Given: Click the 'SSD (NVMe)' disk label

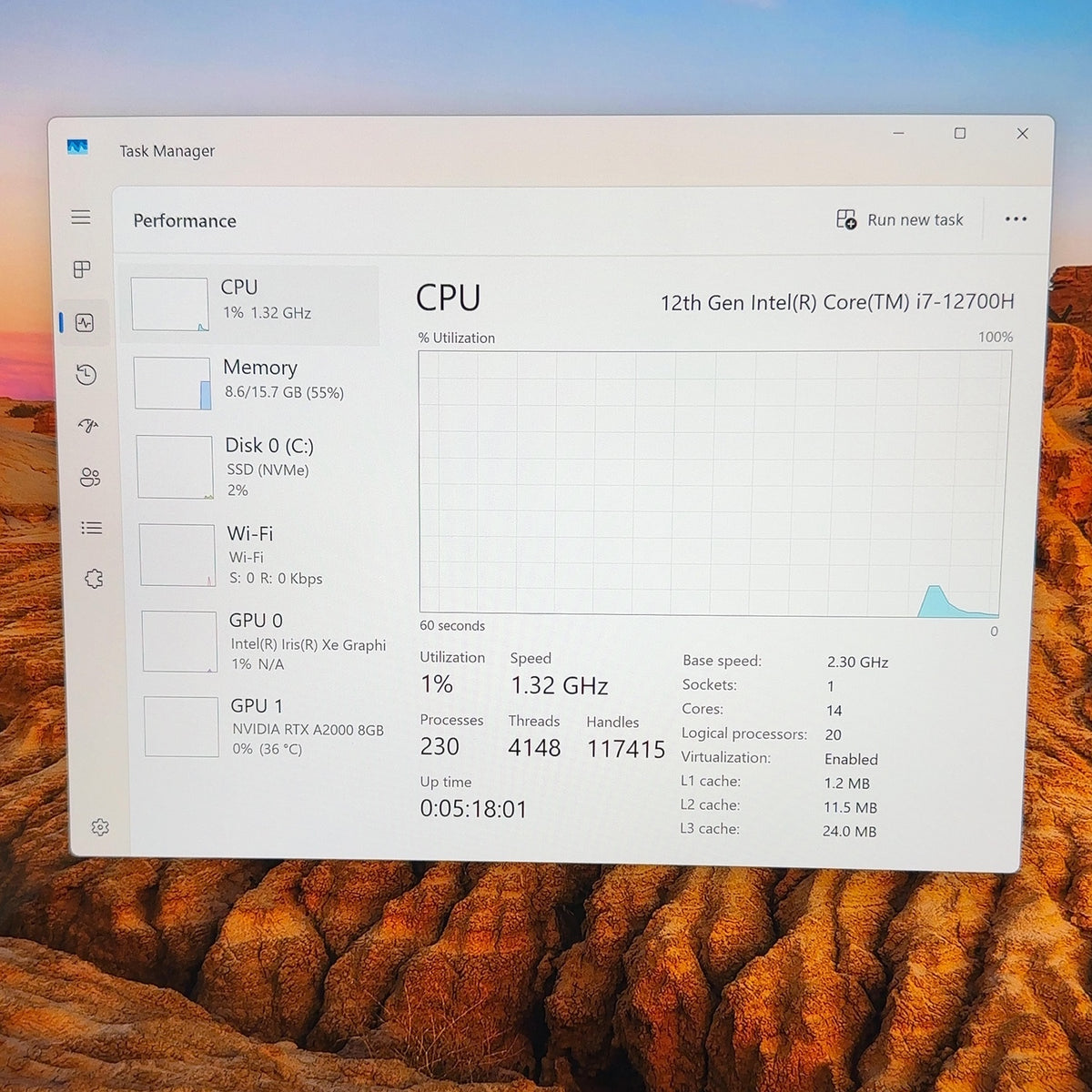Looking at the screenshot, I should click(x=268, y=470).
